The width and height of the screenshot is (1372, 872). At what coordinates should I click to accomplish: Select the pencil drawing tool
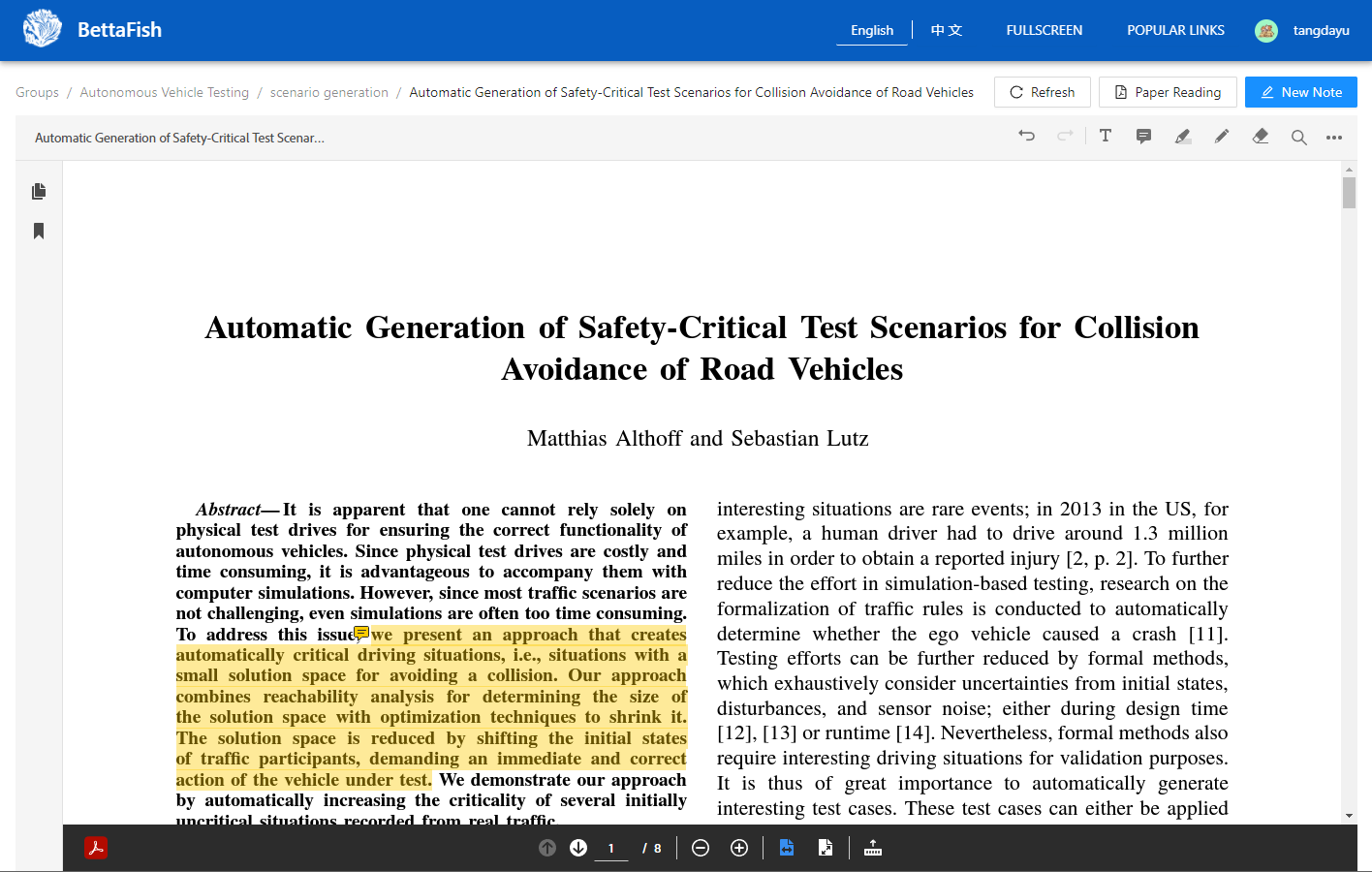pos(1222,137)
